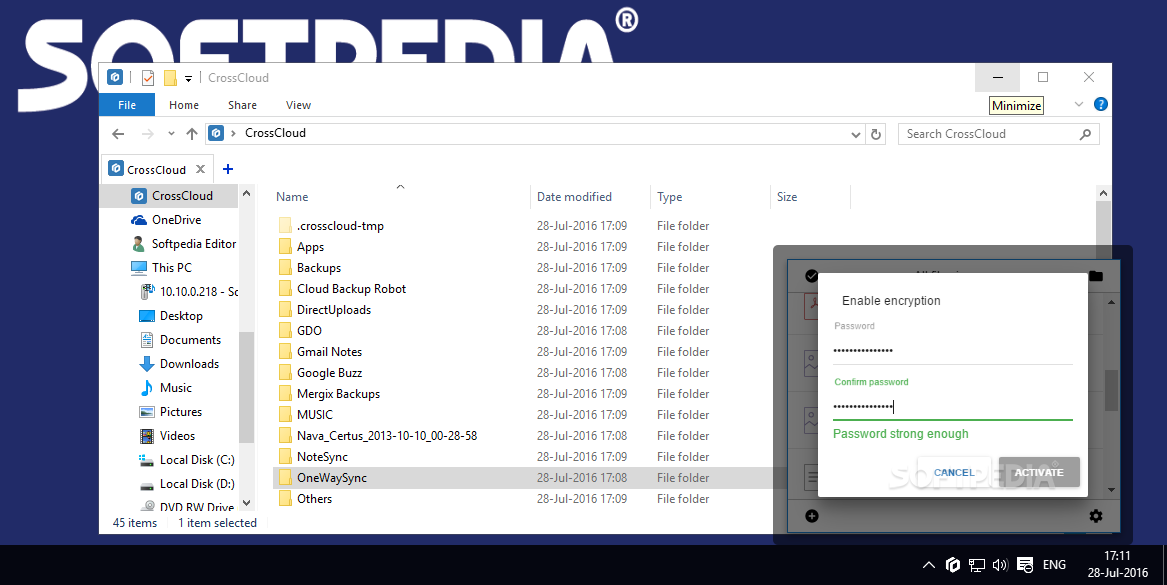Select the CrossCloud folder tab
Image resolution: width=1167 pixels, height=585 pixels.
pyautogui.click(x=157, y=170)
